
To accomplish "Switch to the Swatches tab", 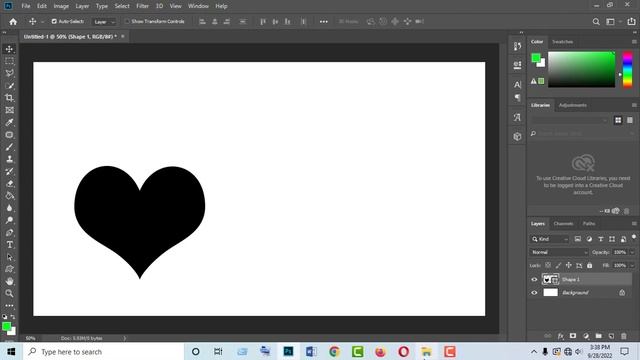I will click(562, 42).
